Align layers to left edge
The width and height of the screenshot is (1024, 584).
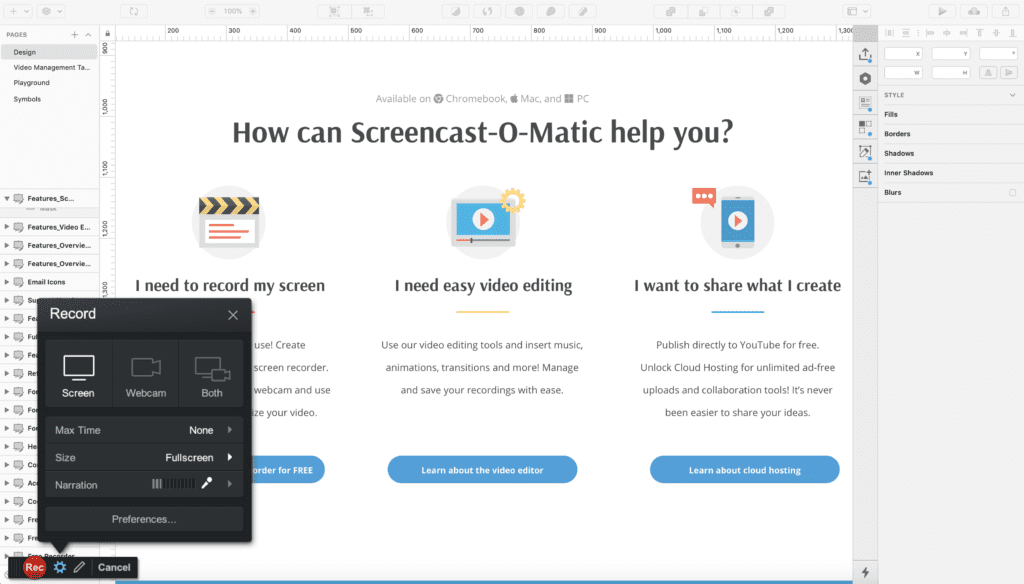tap(930, 33)
